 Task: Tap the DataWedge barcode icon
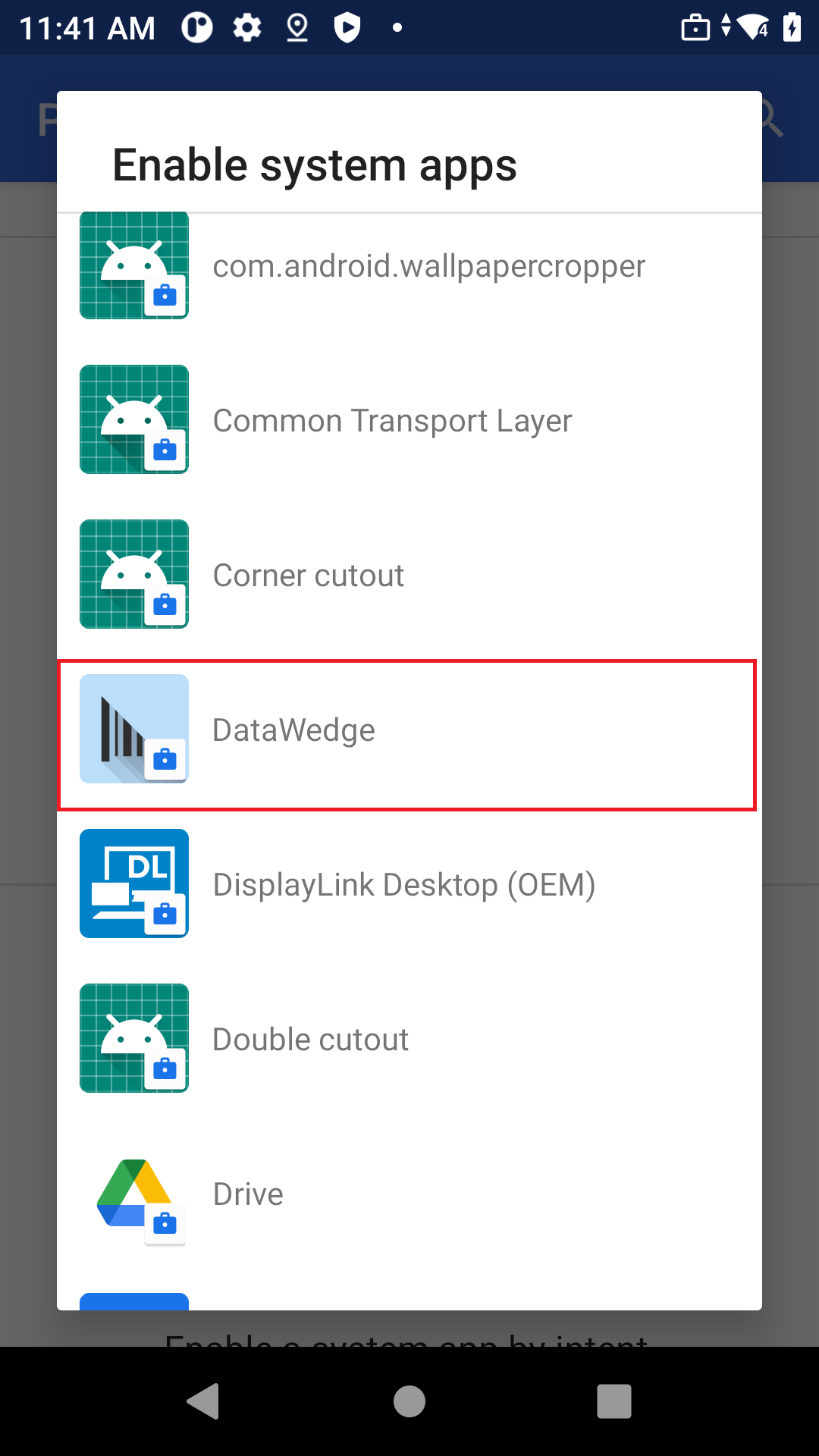[x=134, y=729]
